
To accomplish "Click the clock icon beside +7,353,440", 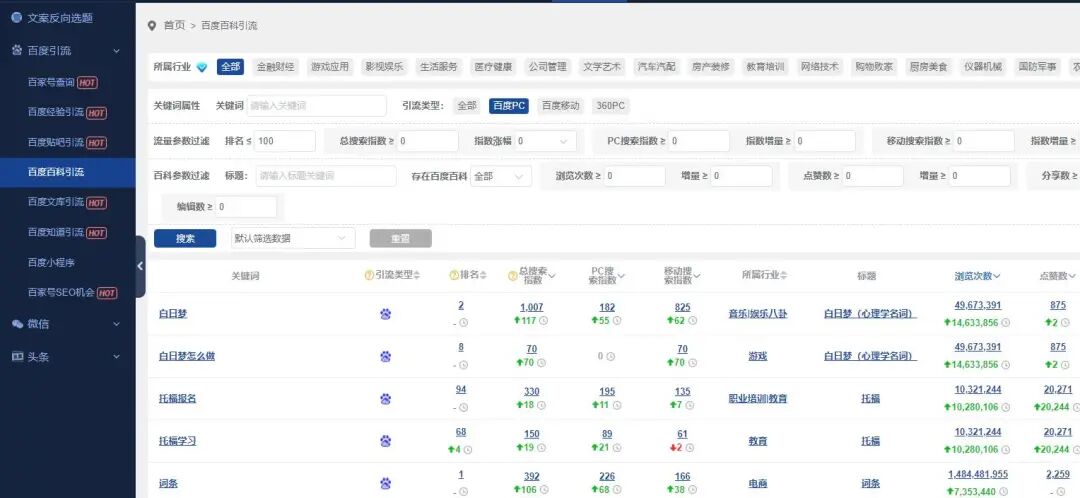I will tap(1006, 492).
